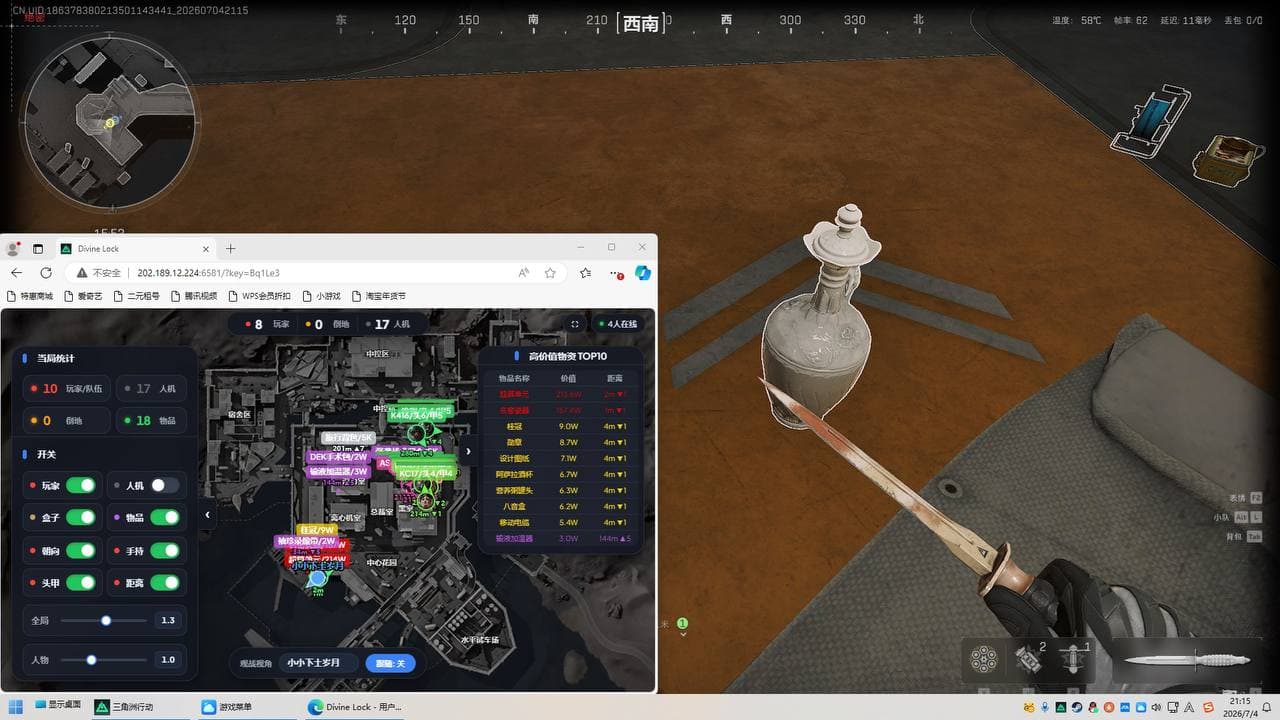
Task: Toggle the 物品 switch
Action: point(164,517)
